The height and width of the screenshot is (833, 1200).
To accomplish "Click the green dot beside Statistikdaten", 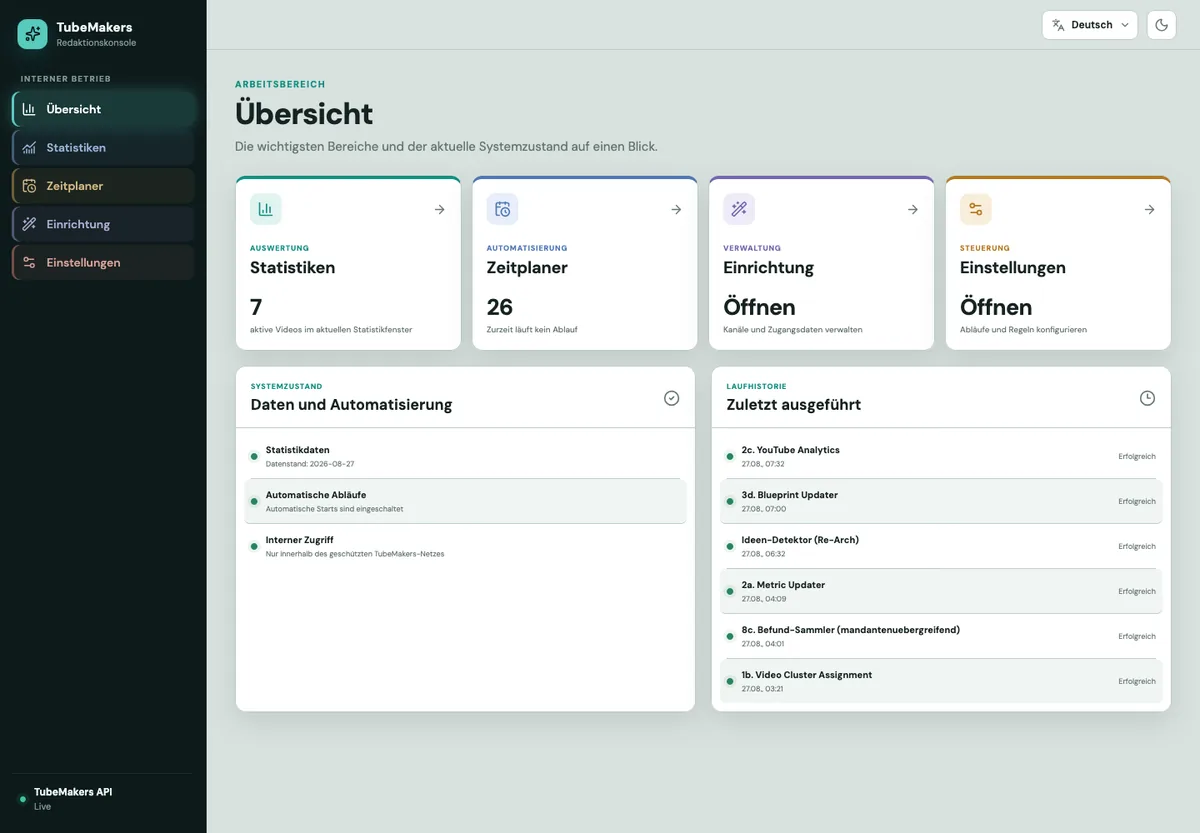I will coord(254,456).
